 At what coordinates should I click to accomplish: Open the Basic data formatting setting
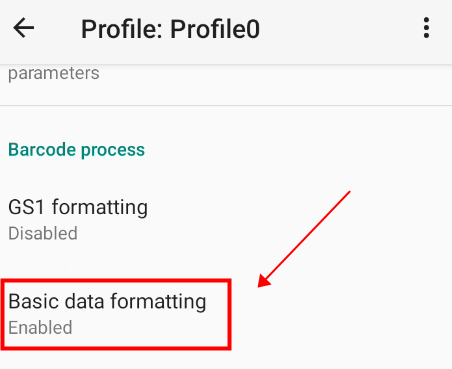click(226, 314)
